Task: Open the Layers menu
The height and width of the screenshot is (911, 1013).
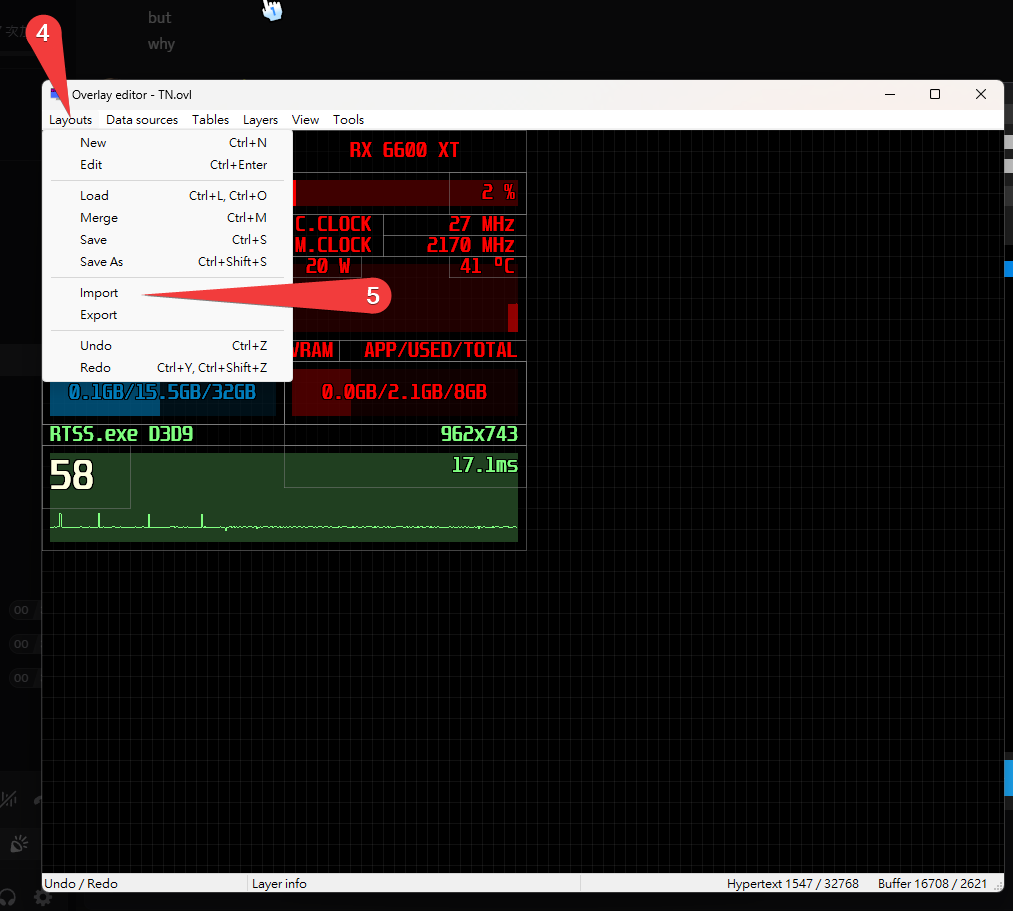Action: (x=260, y=120)
